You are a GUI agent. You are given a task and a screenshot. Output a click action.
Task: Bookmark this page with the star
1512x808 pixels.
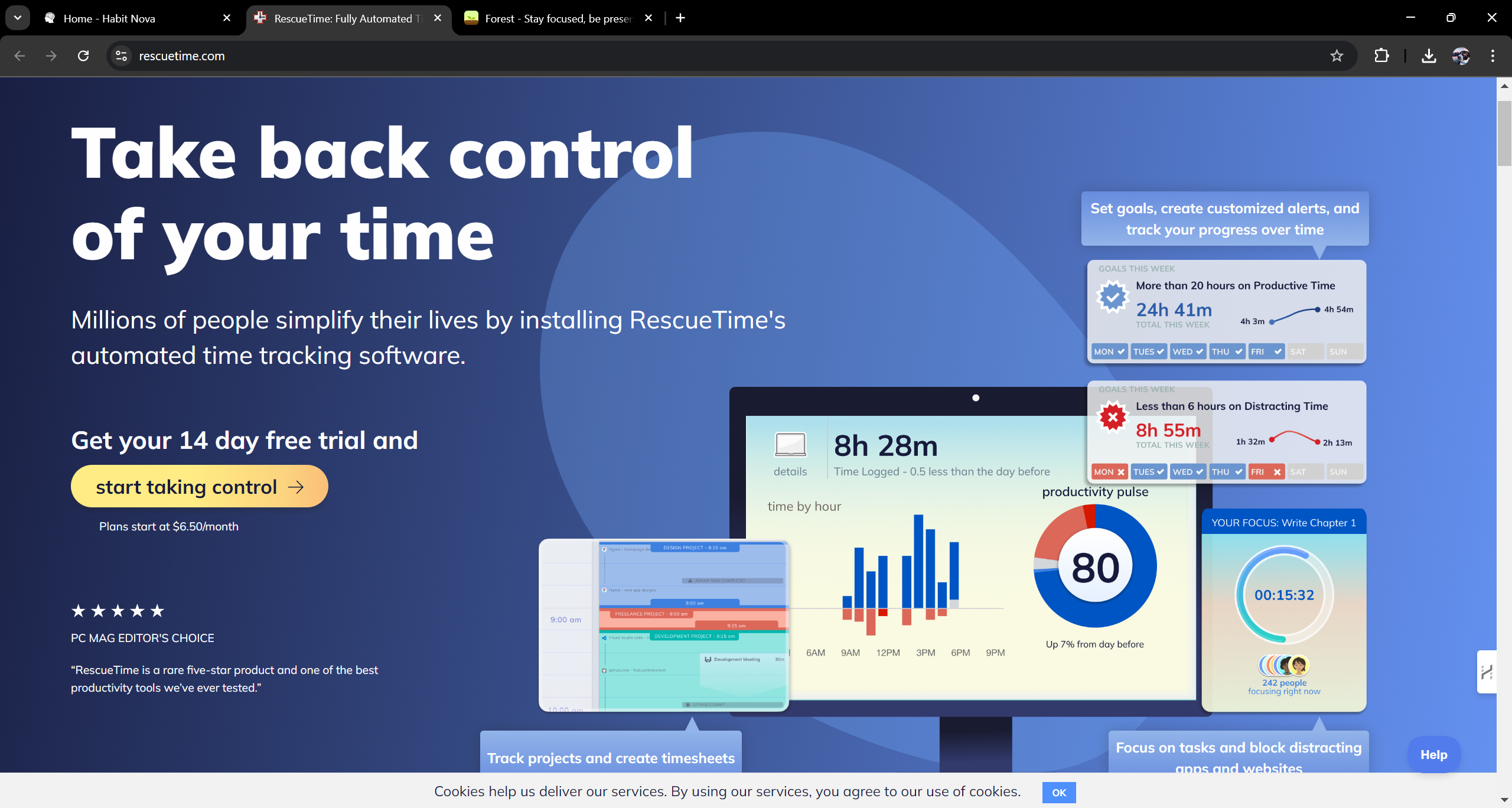point(1337,56)
